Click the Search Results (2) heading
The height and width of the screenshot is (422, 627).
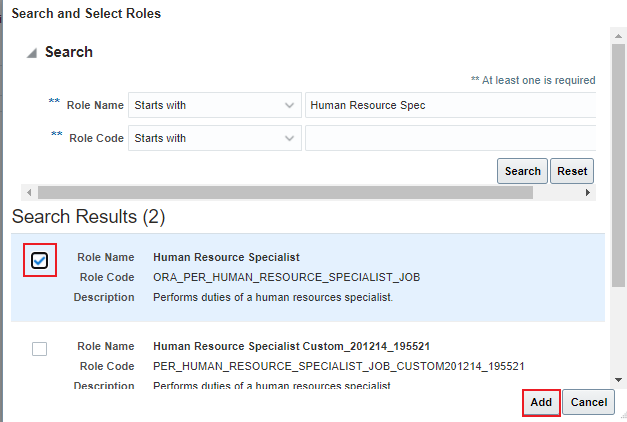pyautogui.click(x=88, y=217)
